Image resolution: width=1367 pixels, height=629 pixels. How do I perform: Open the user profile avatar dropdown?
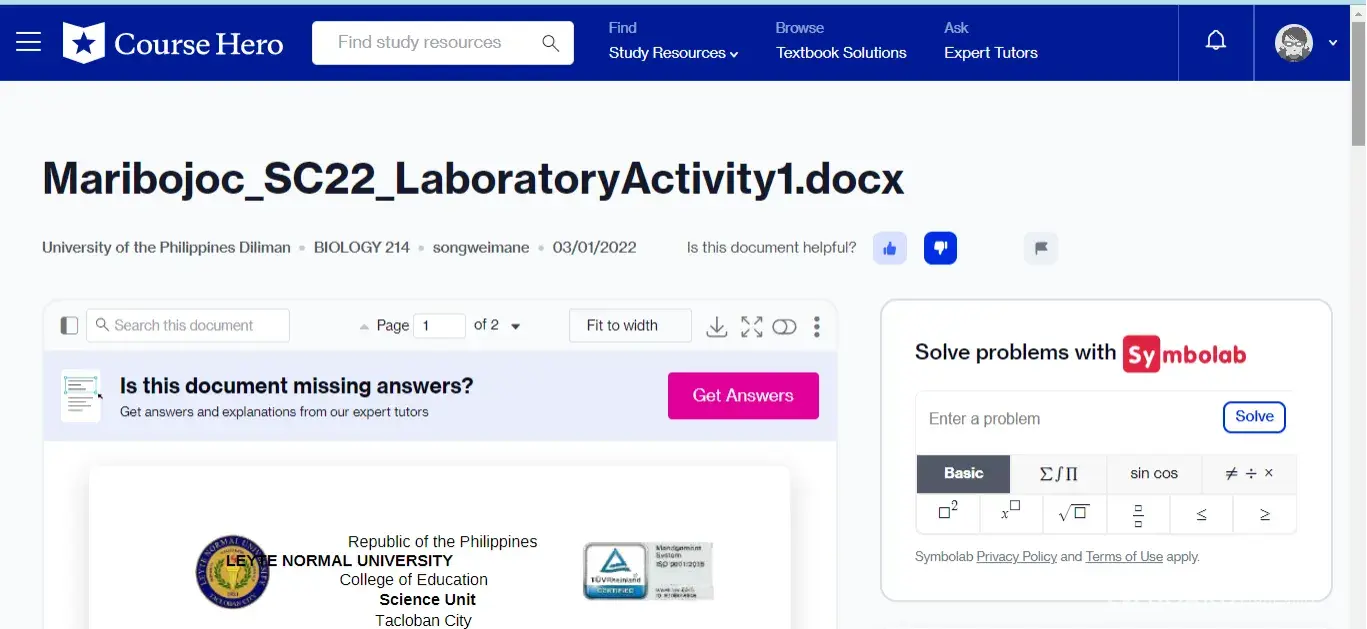1306,43
